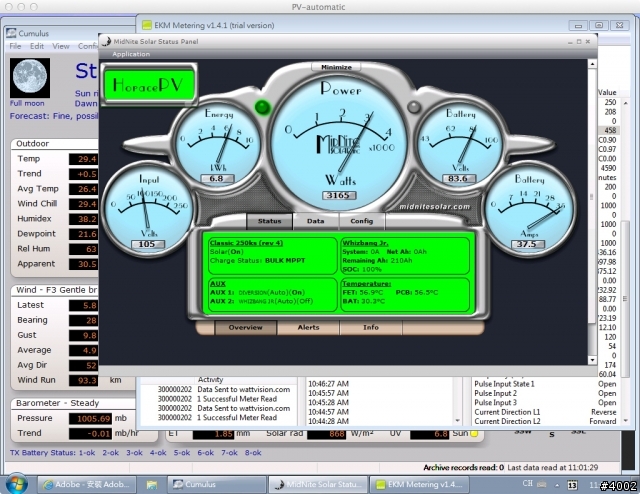The width and height of the screenshot is (640, 494).
Task: Click the Wind Run value 93.3
Action: pos(83,380)
